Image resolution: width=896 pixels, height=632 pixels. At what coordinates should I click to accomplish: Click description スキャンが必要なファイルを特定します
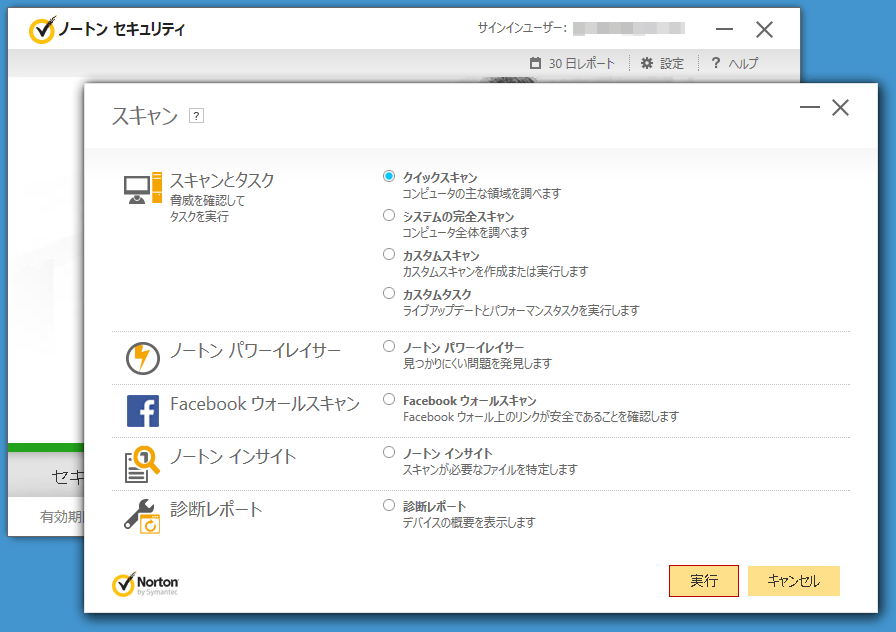click(490, 470)
